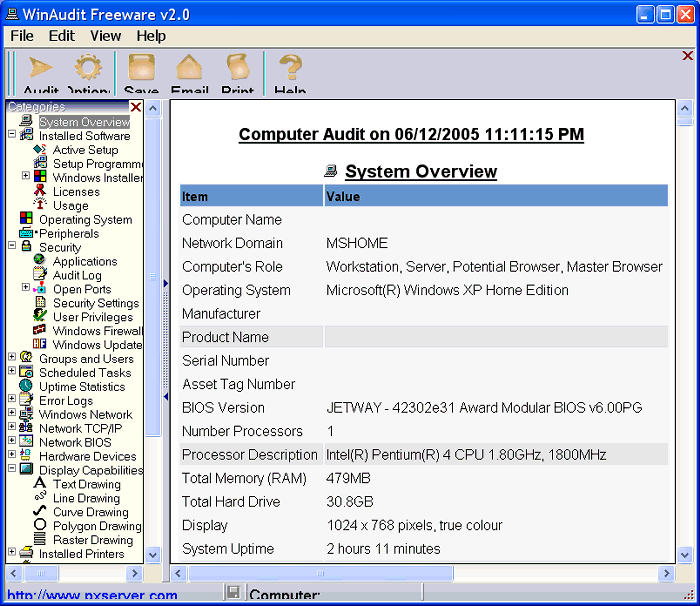700x606 pixels.
Task: Expand the Open Ports node
Action: point(26,288)
